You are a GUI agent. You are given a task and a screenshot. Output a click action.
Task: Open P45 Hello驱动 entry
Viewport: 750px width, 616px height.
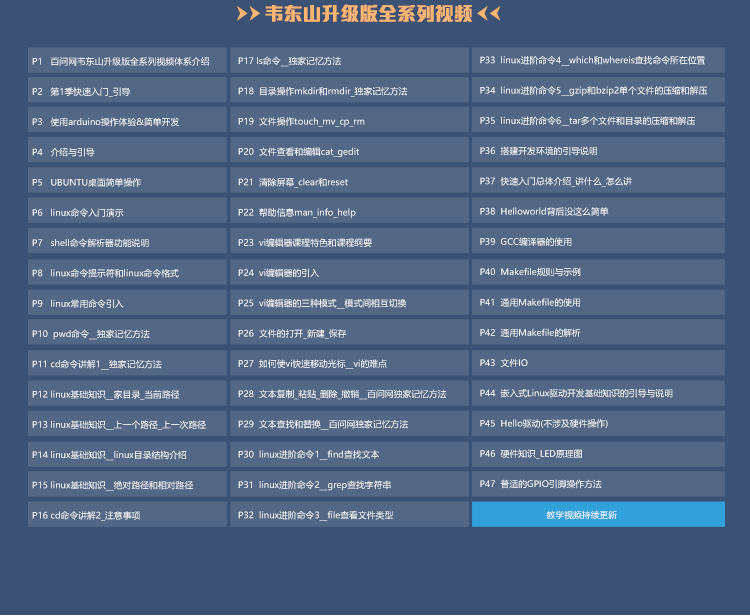point(598,423)
